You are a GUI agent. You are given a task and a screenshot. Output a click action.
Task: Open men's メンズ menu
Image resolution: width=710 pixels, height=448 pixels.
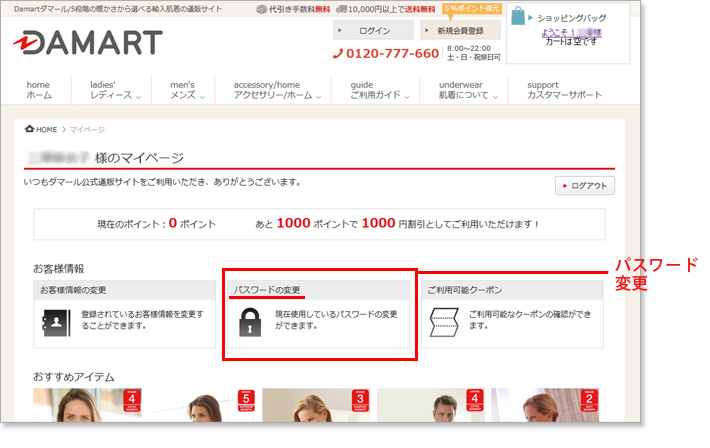pyautogui.click(x=183, y=90)
